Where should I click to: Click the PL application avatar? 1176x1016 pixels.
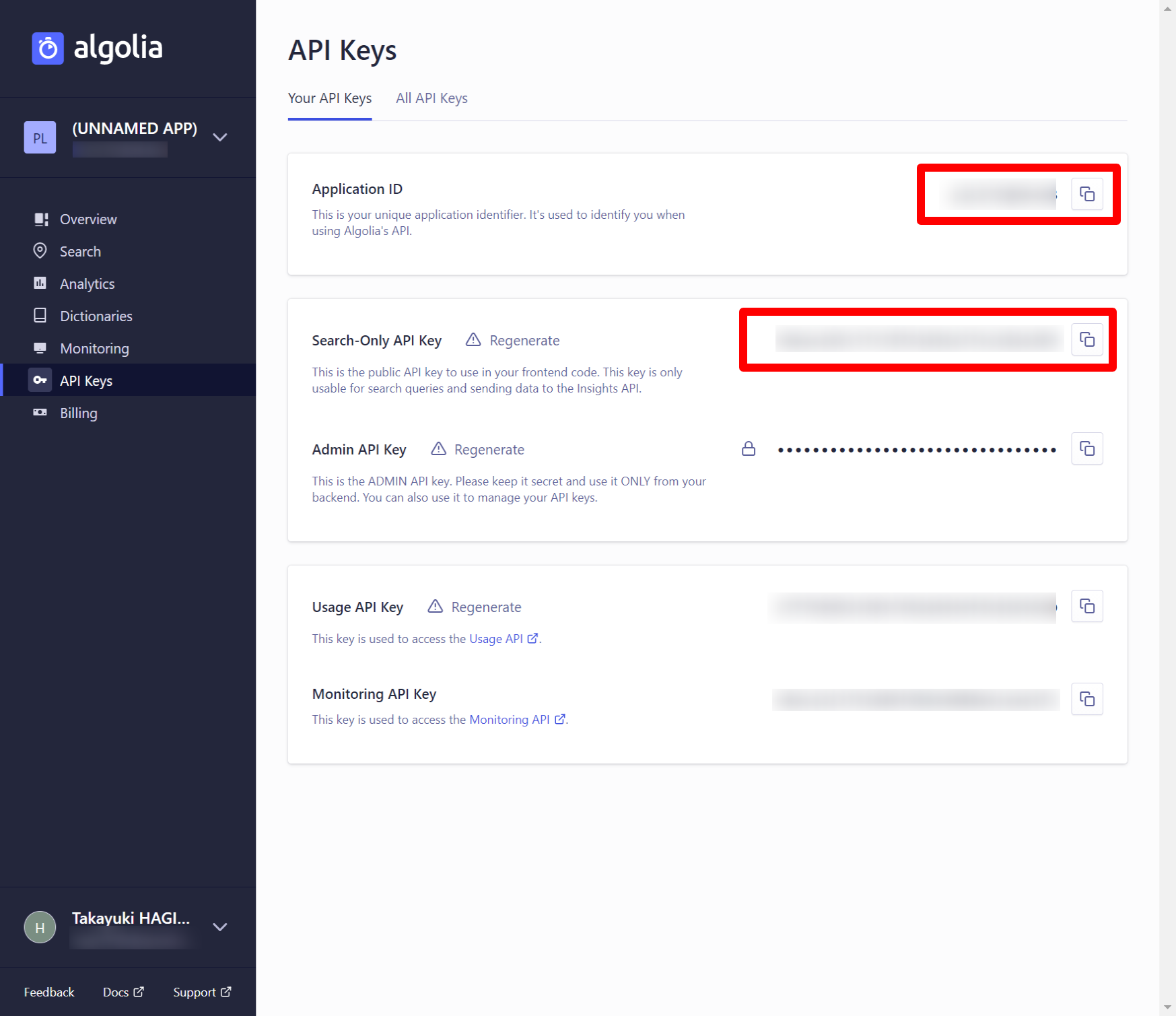coord(40,138)
